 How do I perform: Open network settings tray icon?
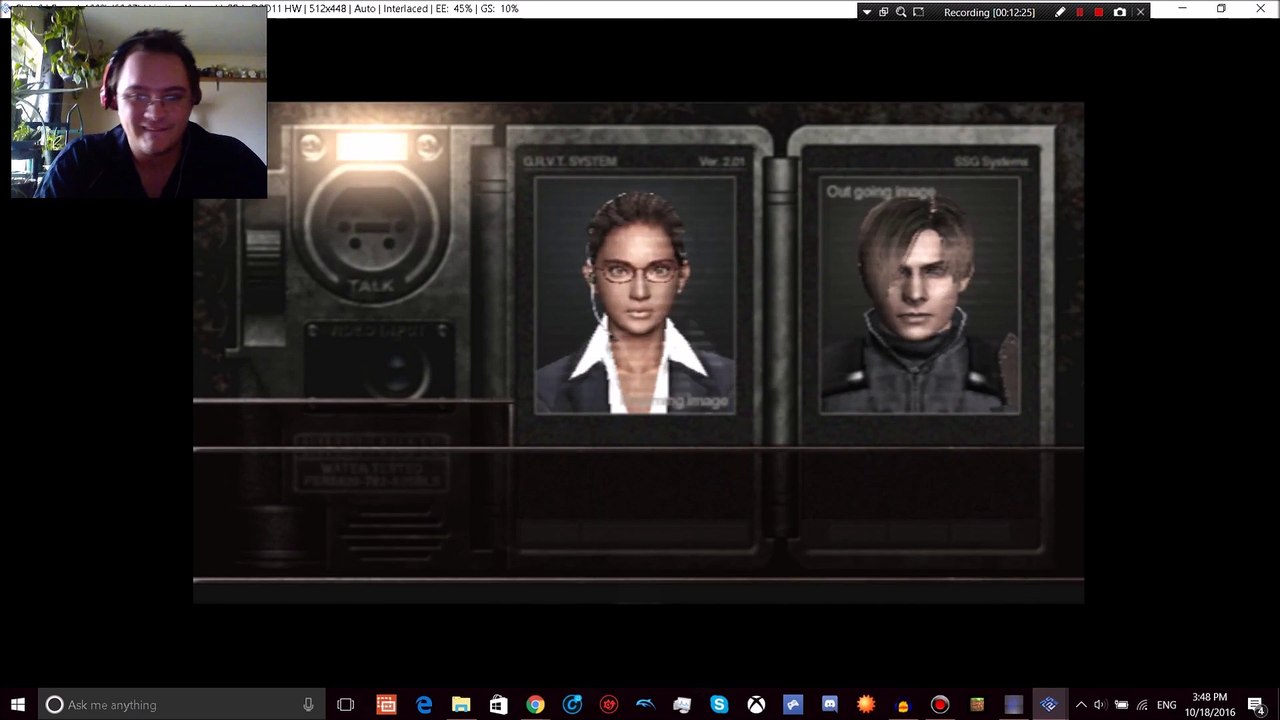click(x=1142, y=705)
